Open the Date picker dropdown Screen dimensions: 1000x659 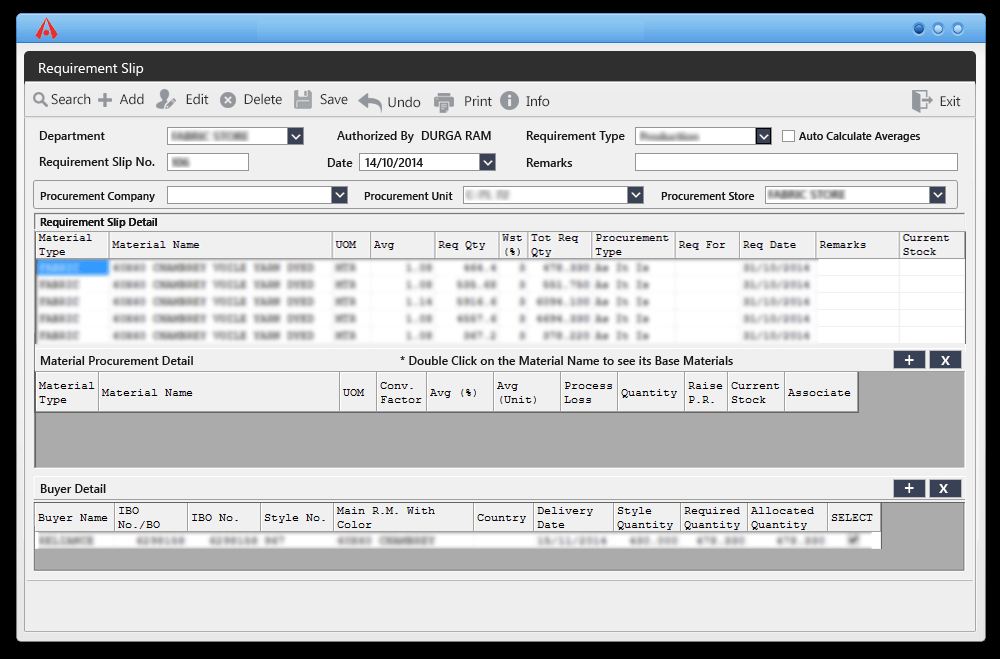click(487, 162)
